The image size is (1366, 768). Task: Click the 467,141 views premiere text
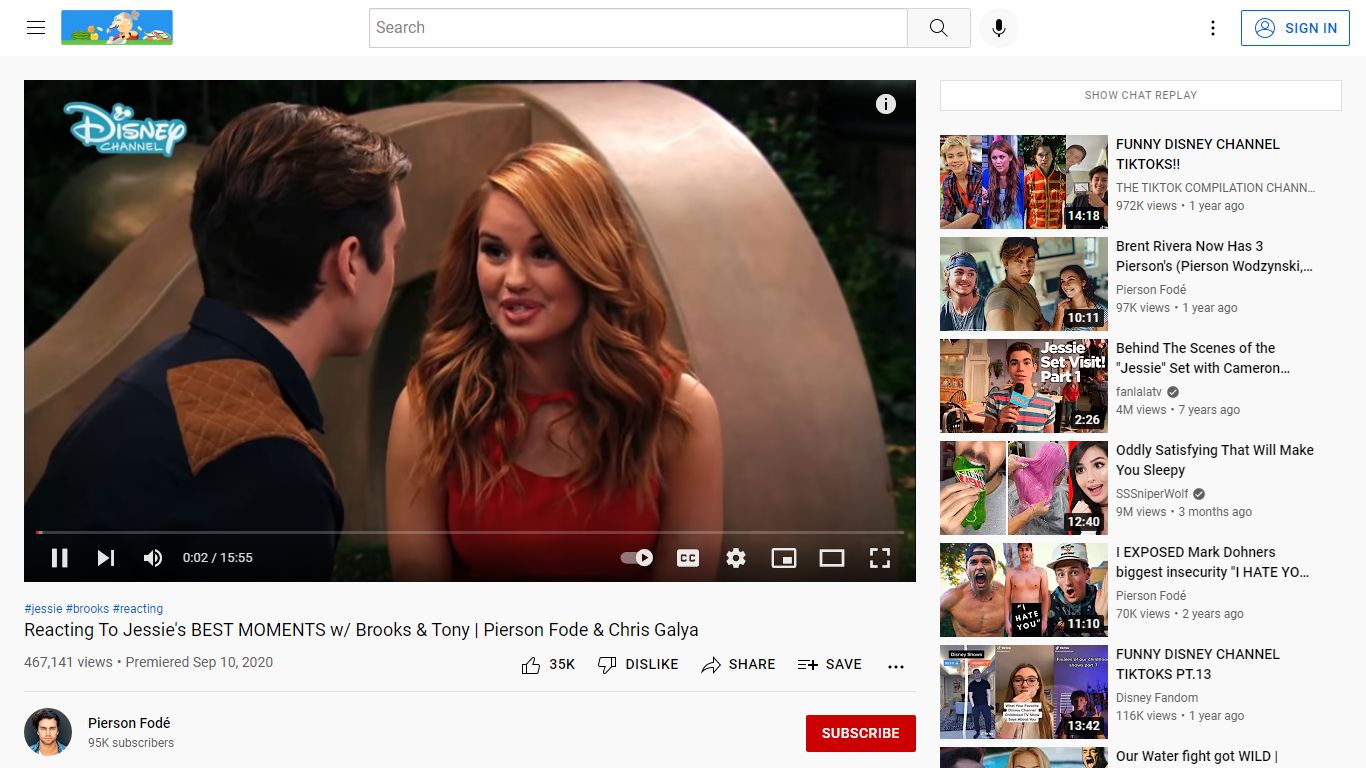point(148,662)
